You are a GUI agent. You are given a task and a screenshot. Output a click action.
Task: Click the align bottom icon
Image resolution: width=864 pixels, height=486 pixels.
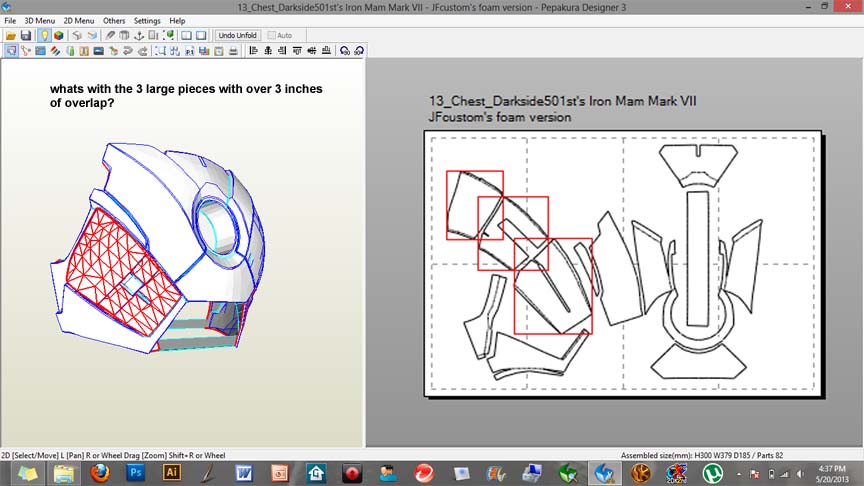[x=326, y=51]
